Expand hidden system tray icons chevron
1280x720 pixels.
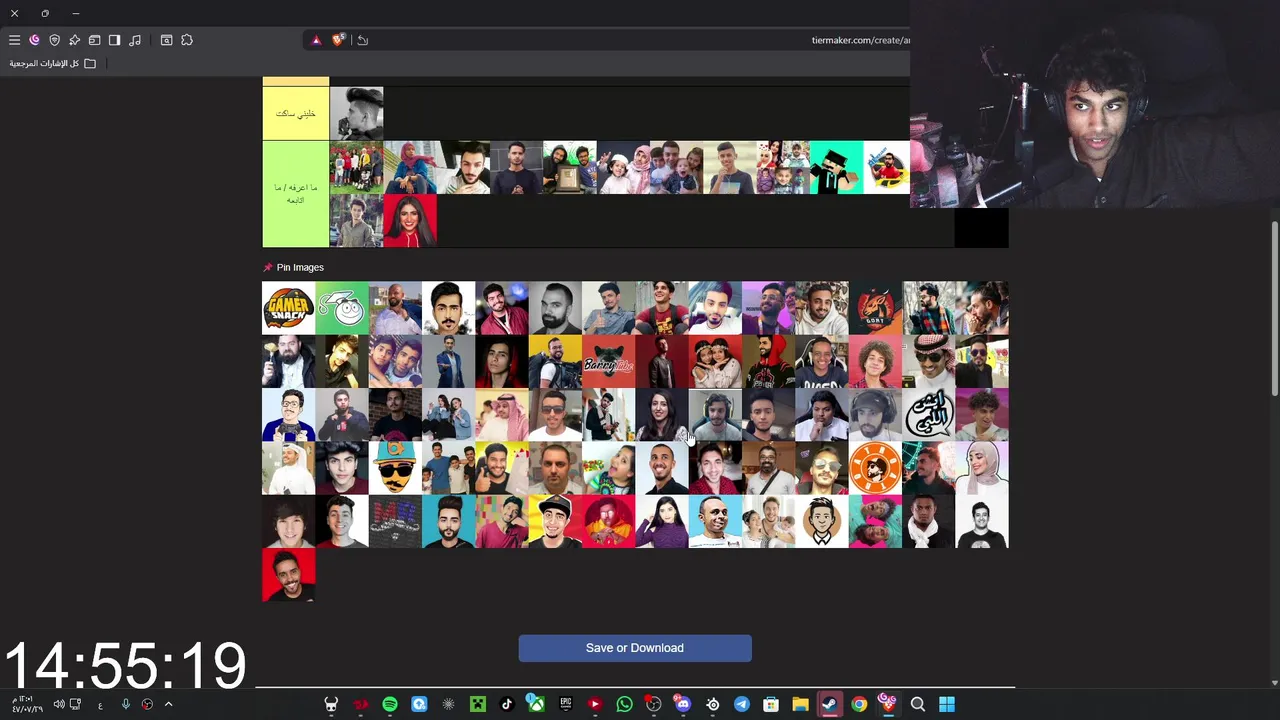pos(168,704)
